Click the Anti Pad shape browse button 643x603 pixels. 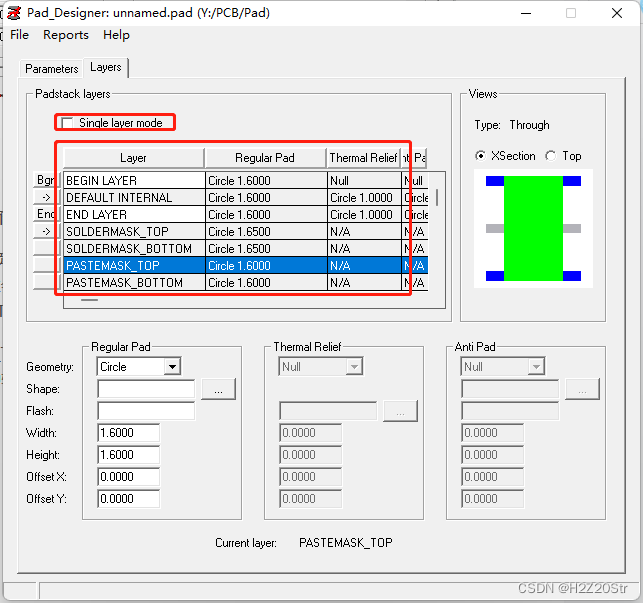click(x=582, y=389)
